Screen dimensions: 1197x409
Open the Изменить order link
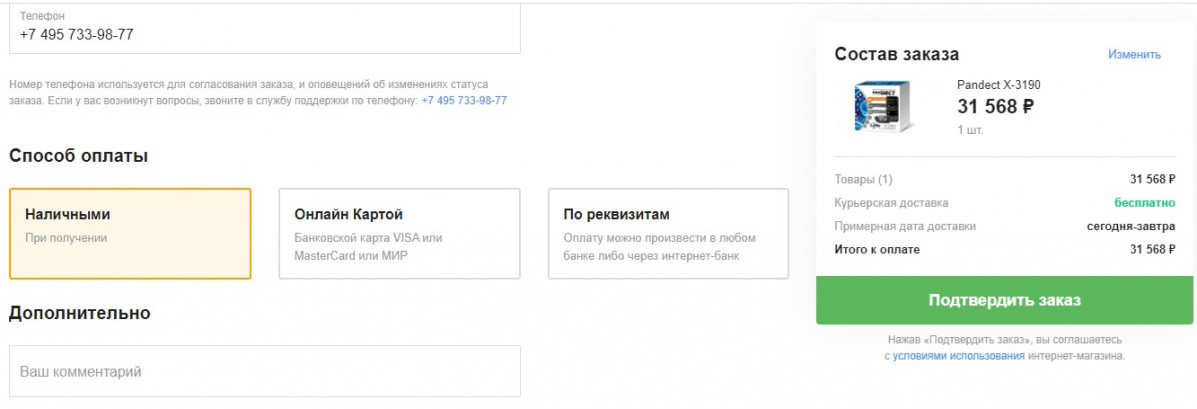click(1134, 55)
